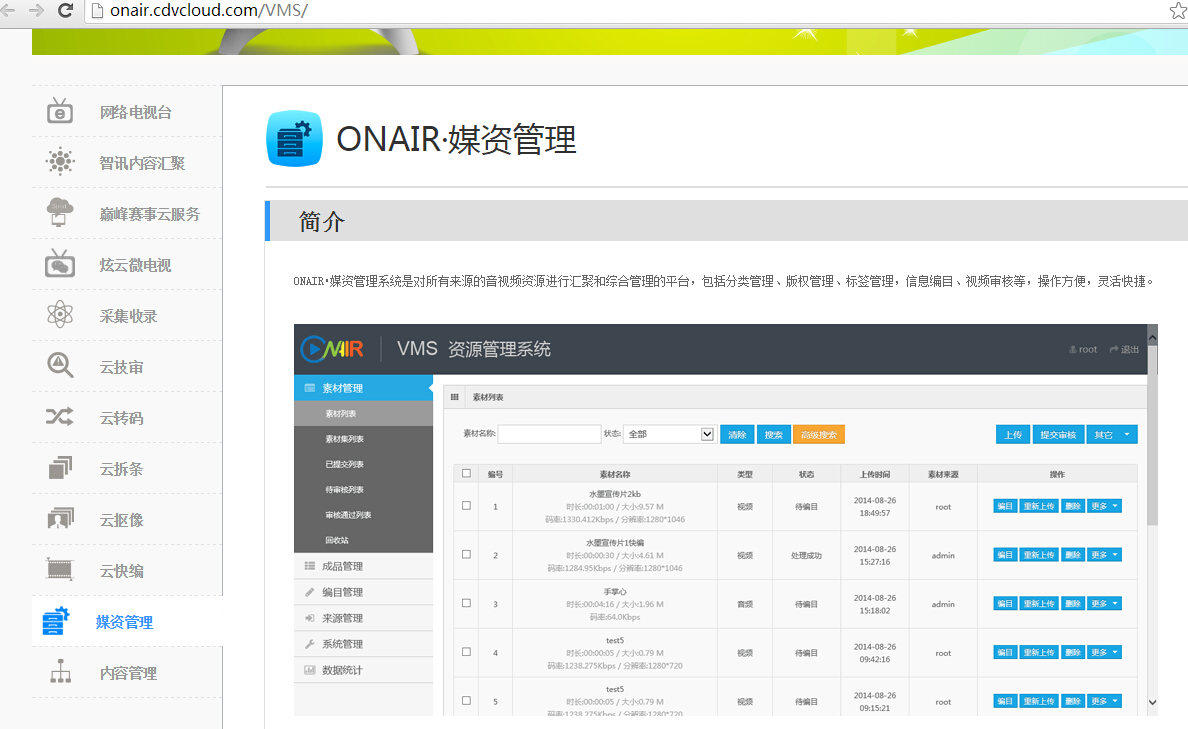Click the grid icon beside 素材列表 title
Screen dimensions: 1188x729
coord(455,397)
